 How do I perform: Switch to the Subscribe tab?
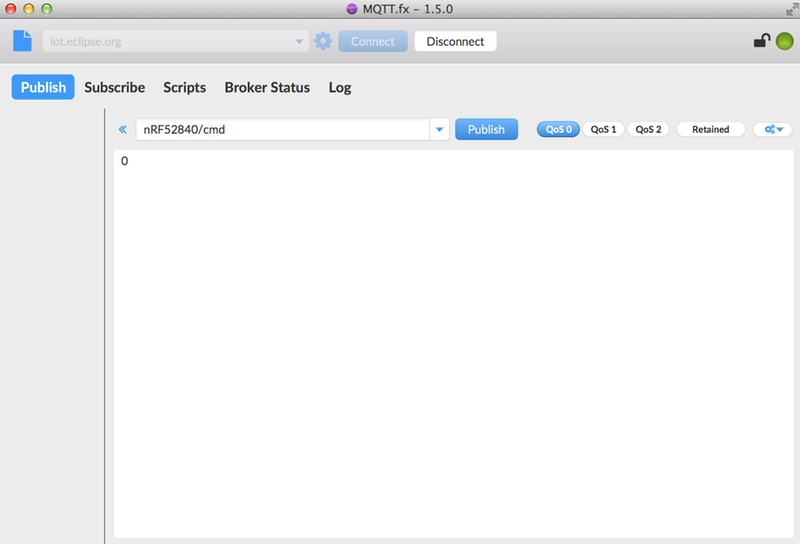[114, 87]
